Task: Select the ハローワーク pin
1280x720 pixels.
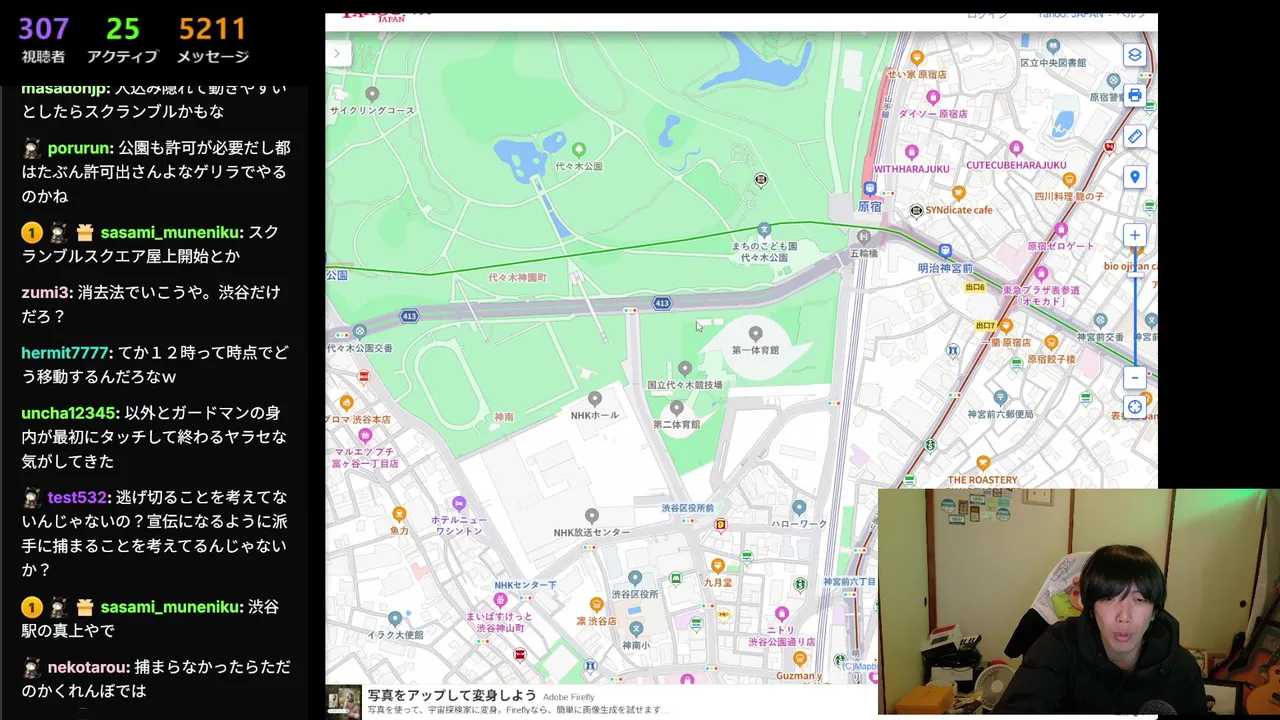Action: tap(798, 508)
